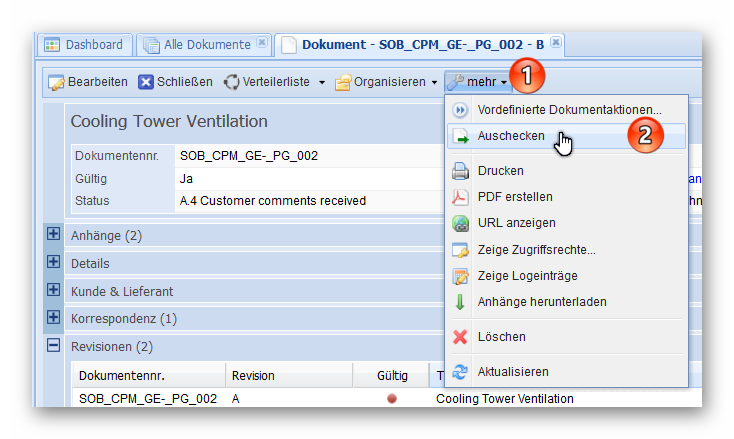The image size is (734, 439).
Task: Select Vordefinierte Dokumentaktionen menu entry
Action: (568, 110)
